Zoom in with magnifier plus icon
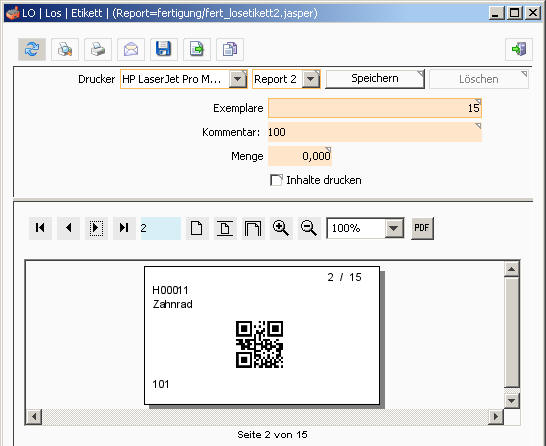The width and height of the screenshot is (546, 446). [x=281, y=228]
